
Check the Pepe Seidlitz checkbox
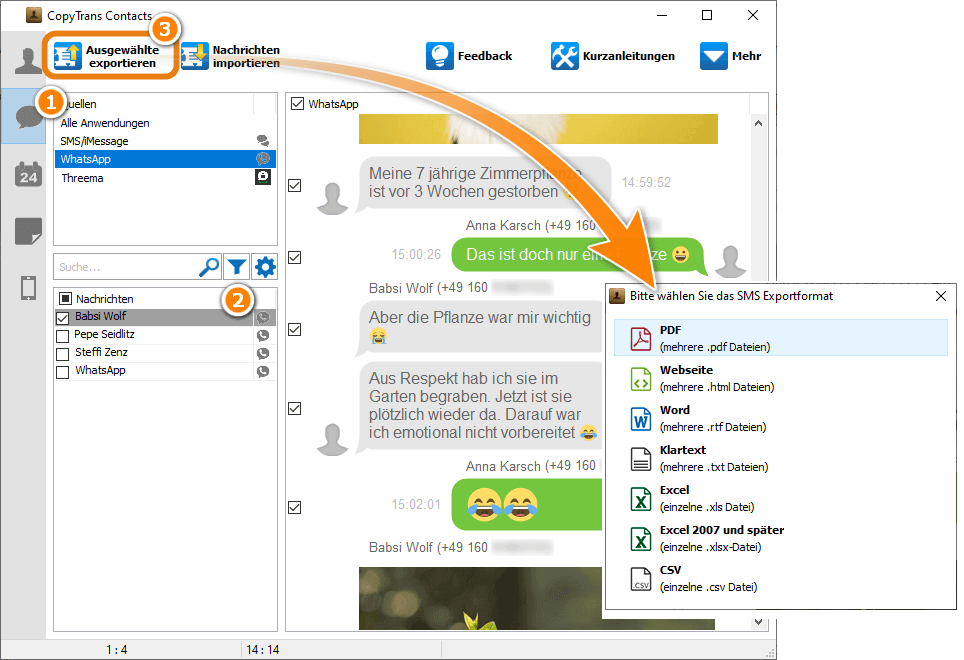tap(62, 336)
